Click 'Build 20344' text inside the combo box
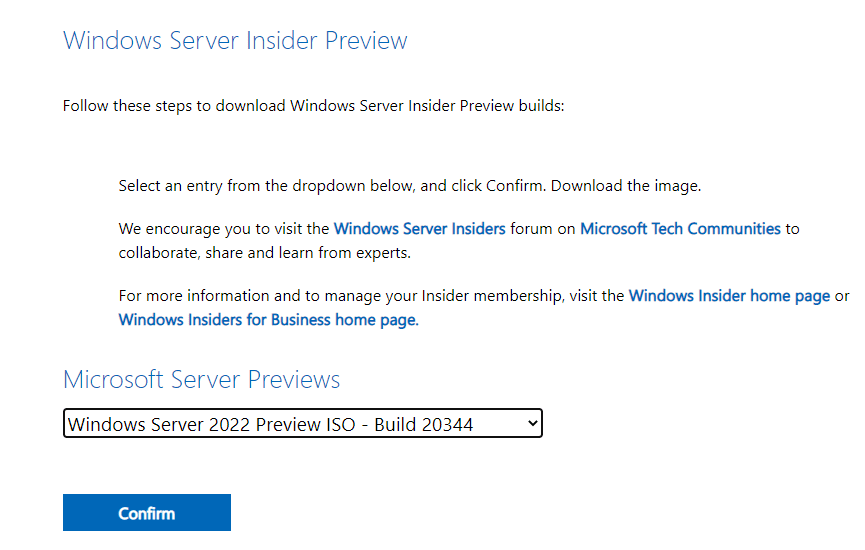Image resolution: width=865 pixels, height=550 pixels. [424, 424]
